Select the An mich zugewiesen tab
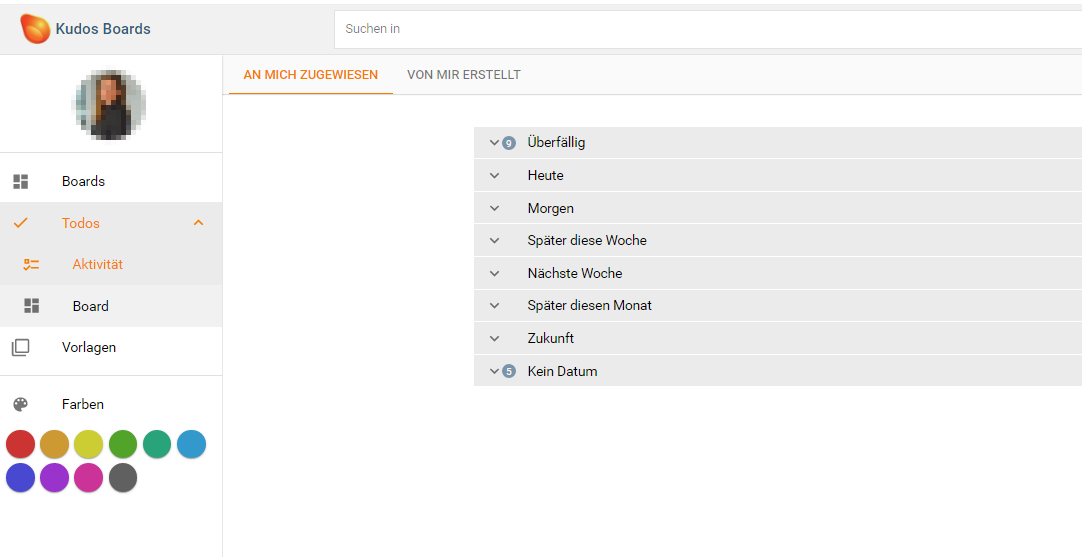Image resolution: width=1082 pixels, height=557 pixels. click(310, 75)
